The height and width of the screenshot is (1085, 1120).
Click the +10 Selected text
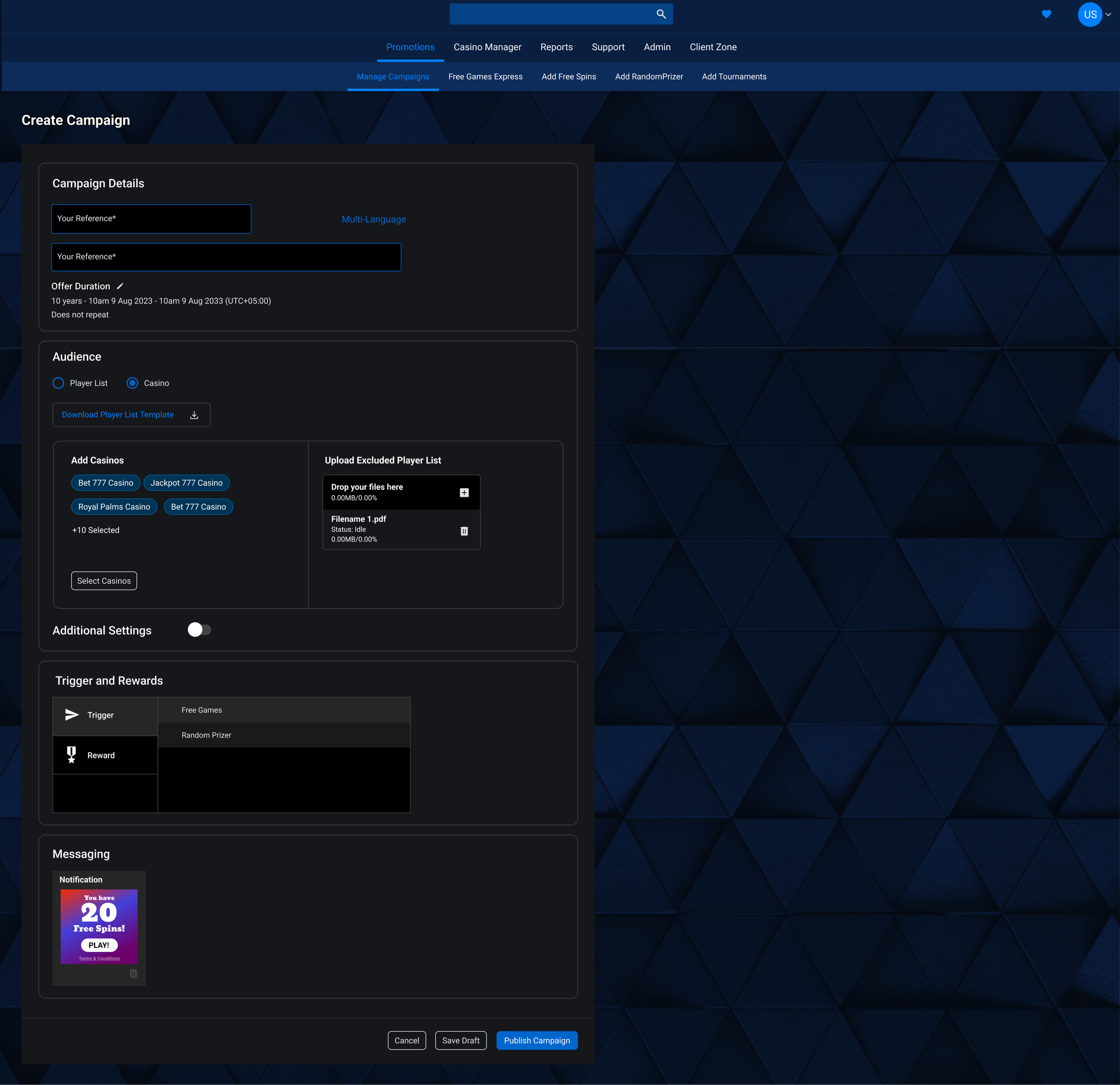click(96, 531)
